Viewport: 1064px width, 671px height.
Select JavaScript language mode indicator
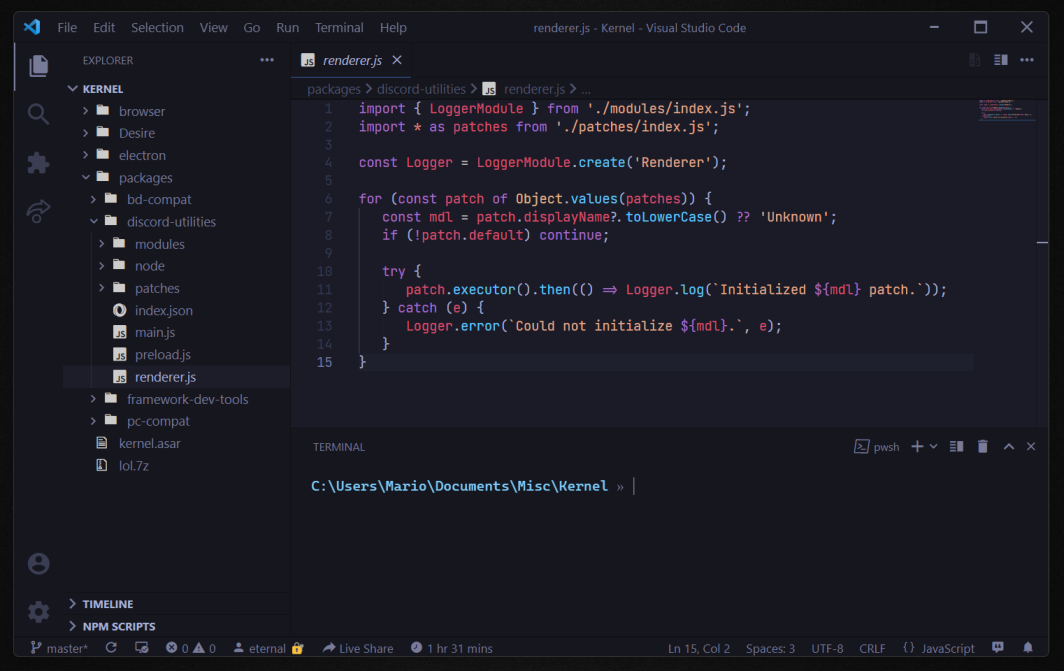tap(938, 649)
